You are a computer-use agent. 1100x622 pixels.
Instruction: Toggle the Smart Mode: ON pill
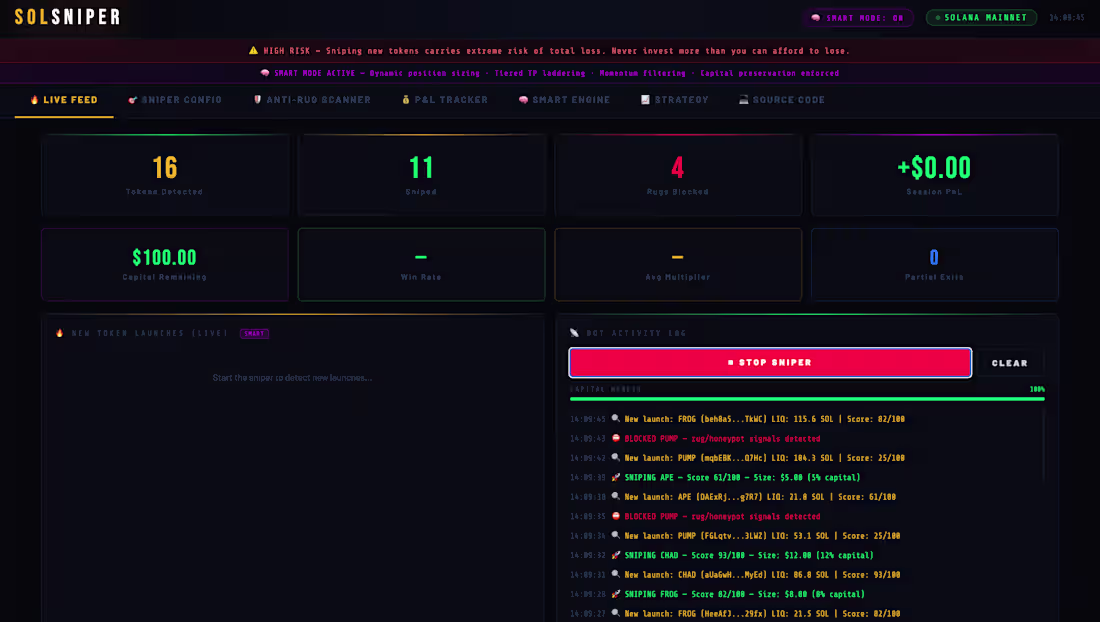(857, 18)
